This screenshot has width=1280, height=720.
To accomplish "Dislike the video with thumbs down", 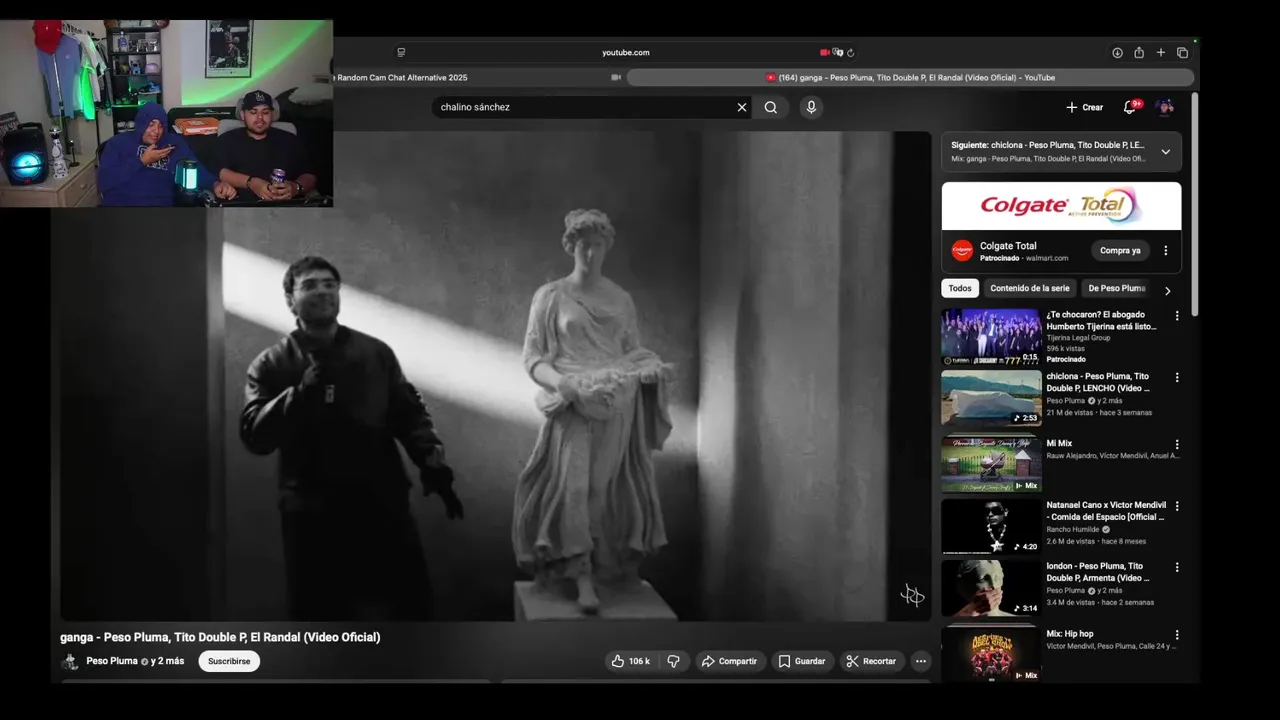I will point(673,661).
